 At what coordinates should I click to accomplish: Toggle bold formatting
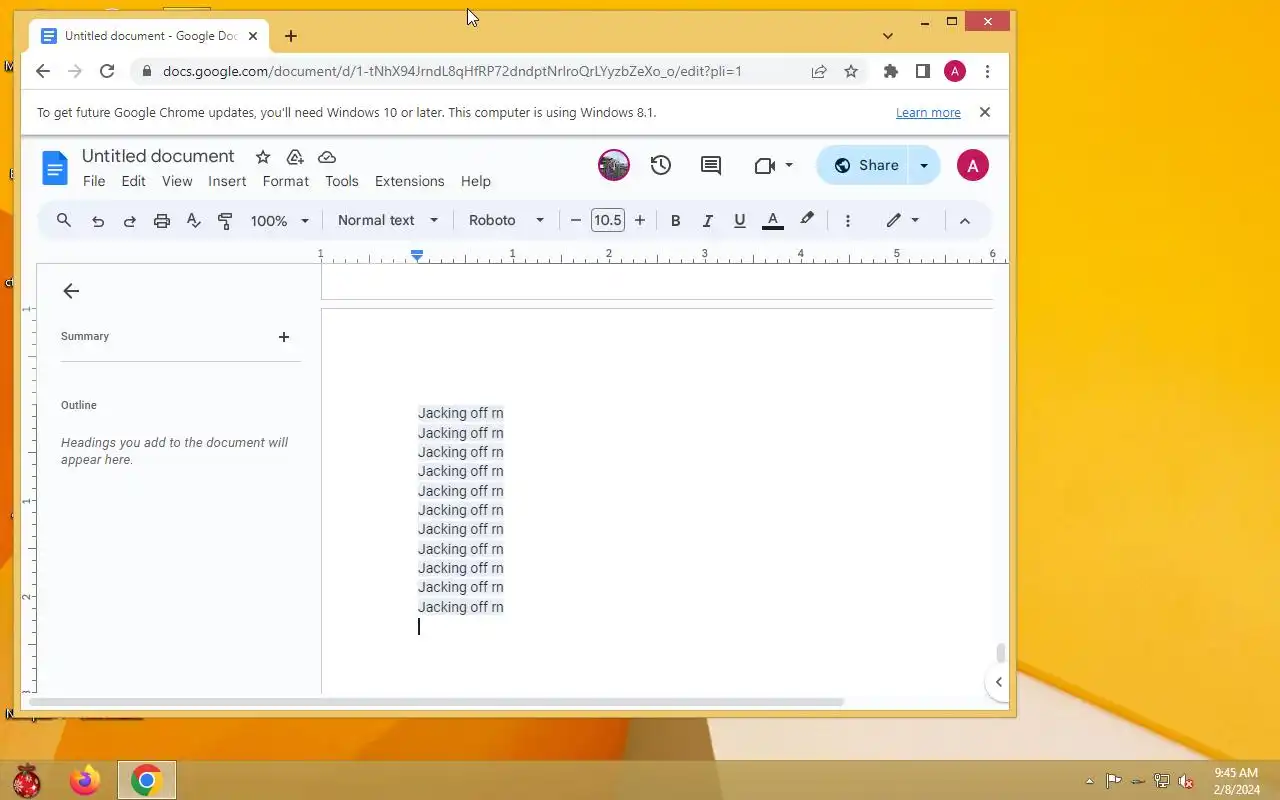click(x=675, y=221)
